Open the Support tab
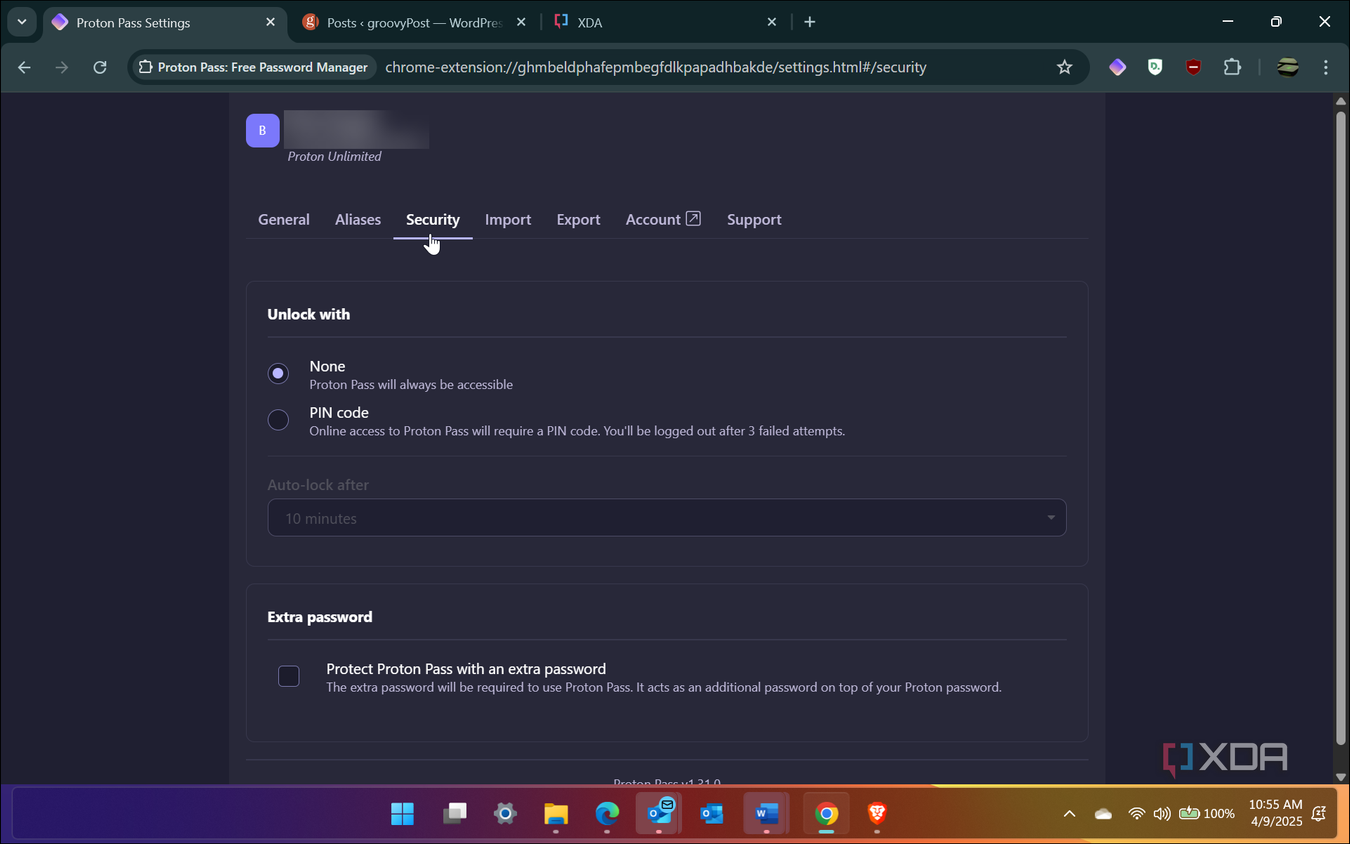1350x844 pixels. 754,219
